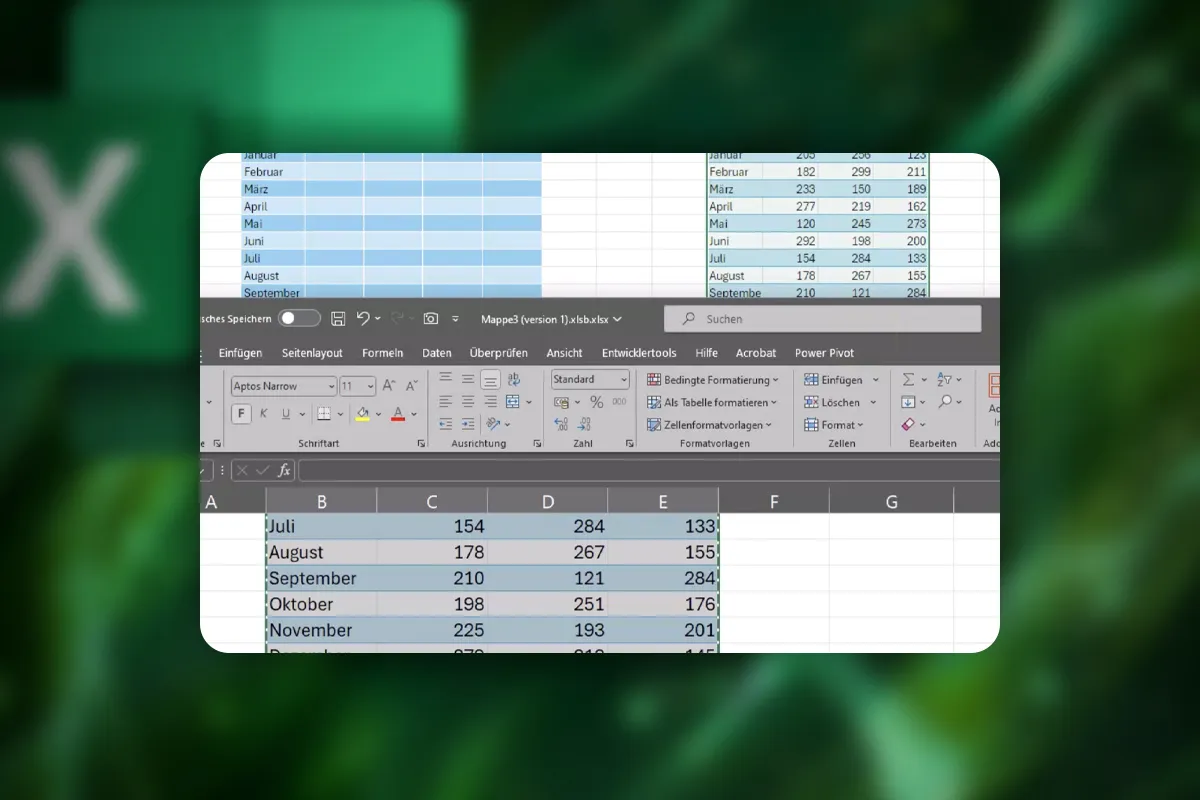Open the Daten ribbon tab
This screenshot has height=800, width=1200.
click(437, 353)
